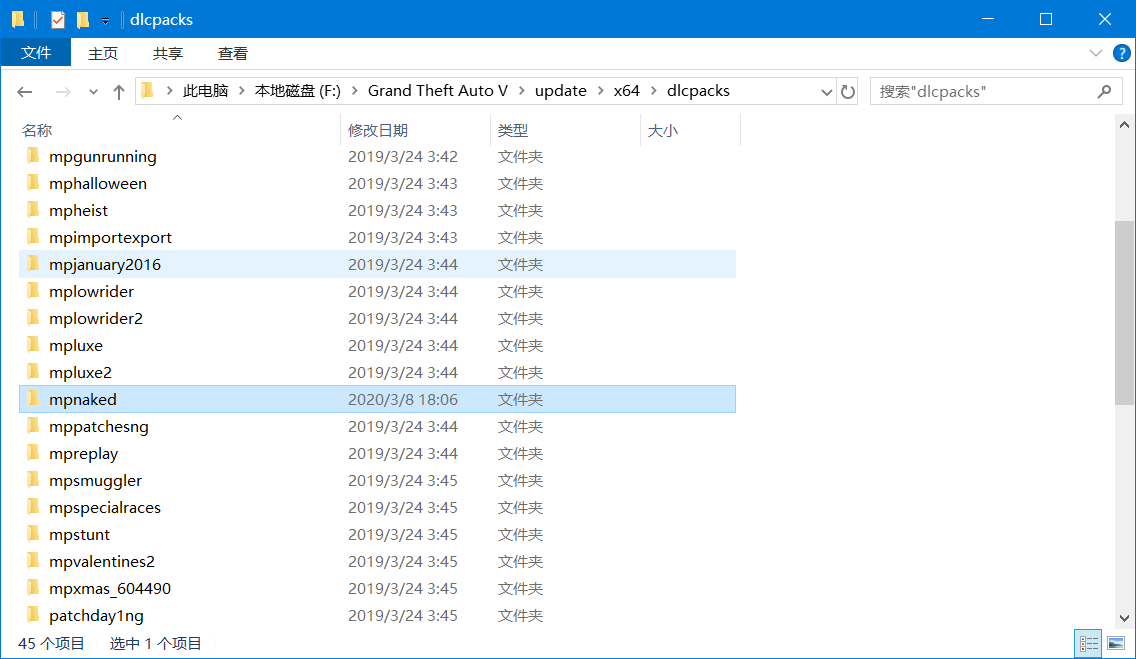
Task: Select the mpluxe2 folder icon
Action: point(33,372)
